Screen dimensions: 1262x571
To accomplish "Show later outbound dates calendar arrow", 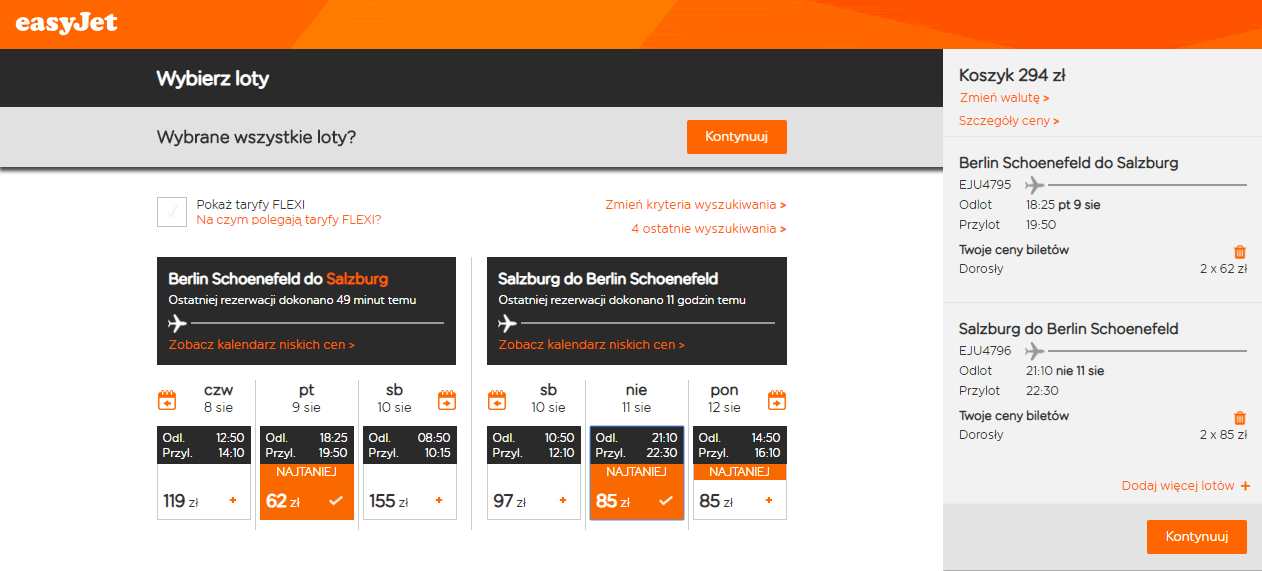I will tap(447, 400).
